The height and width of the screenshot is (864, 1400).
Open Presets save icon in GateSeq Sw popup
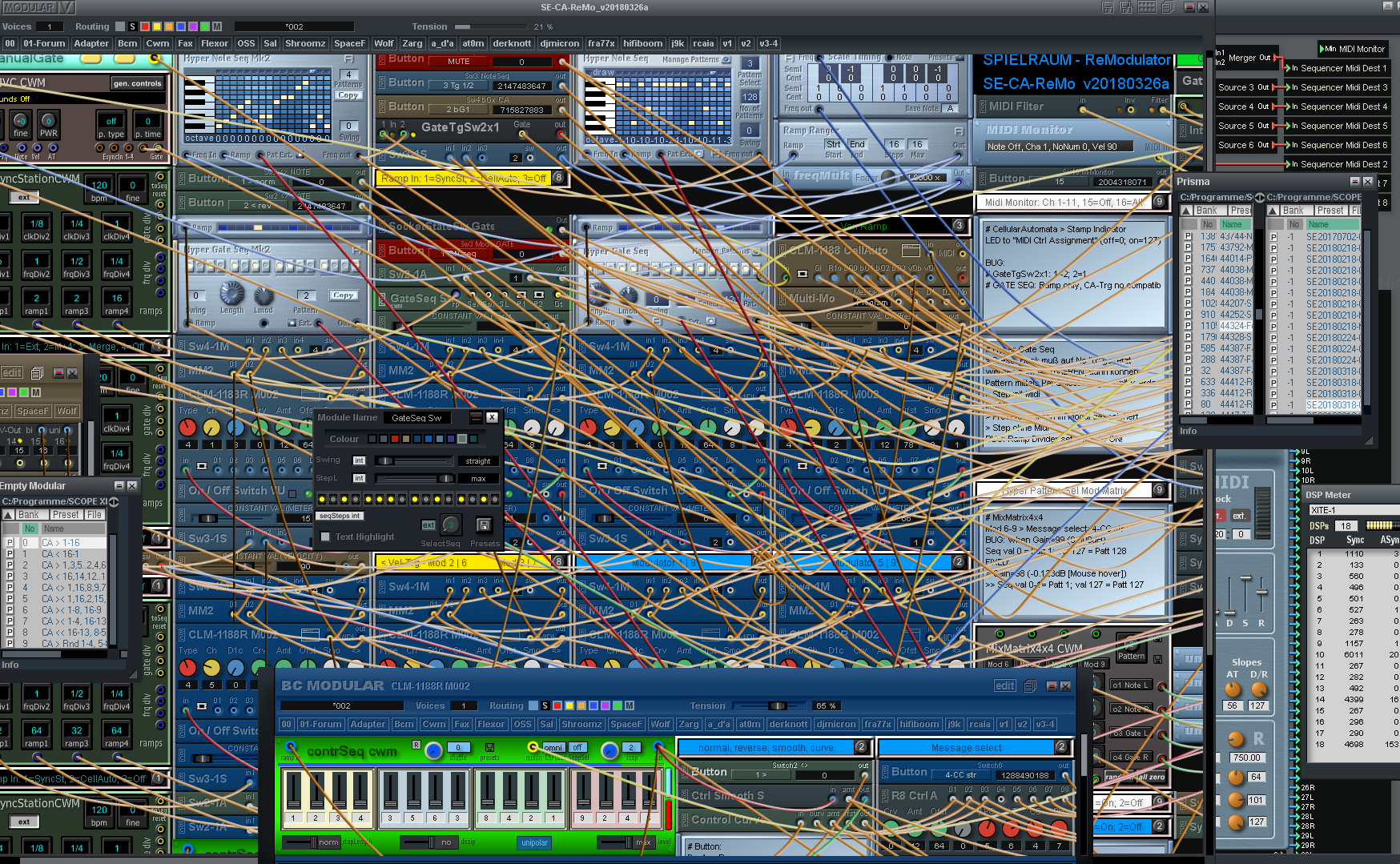[x=484, y=524]
